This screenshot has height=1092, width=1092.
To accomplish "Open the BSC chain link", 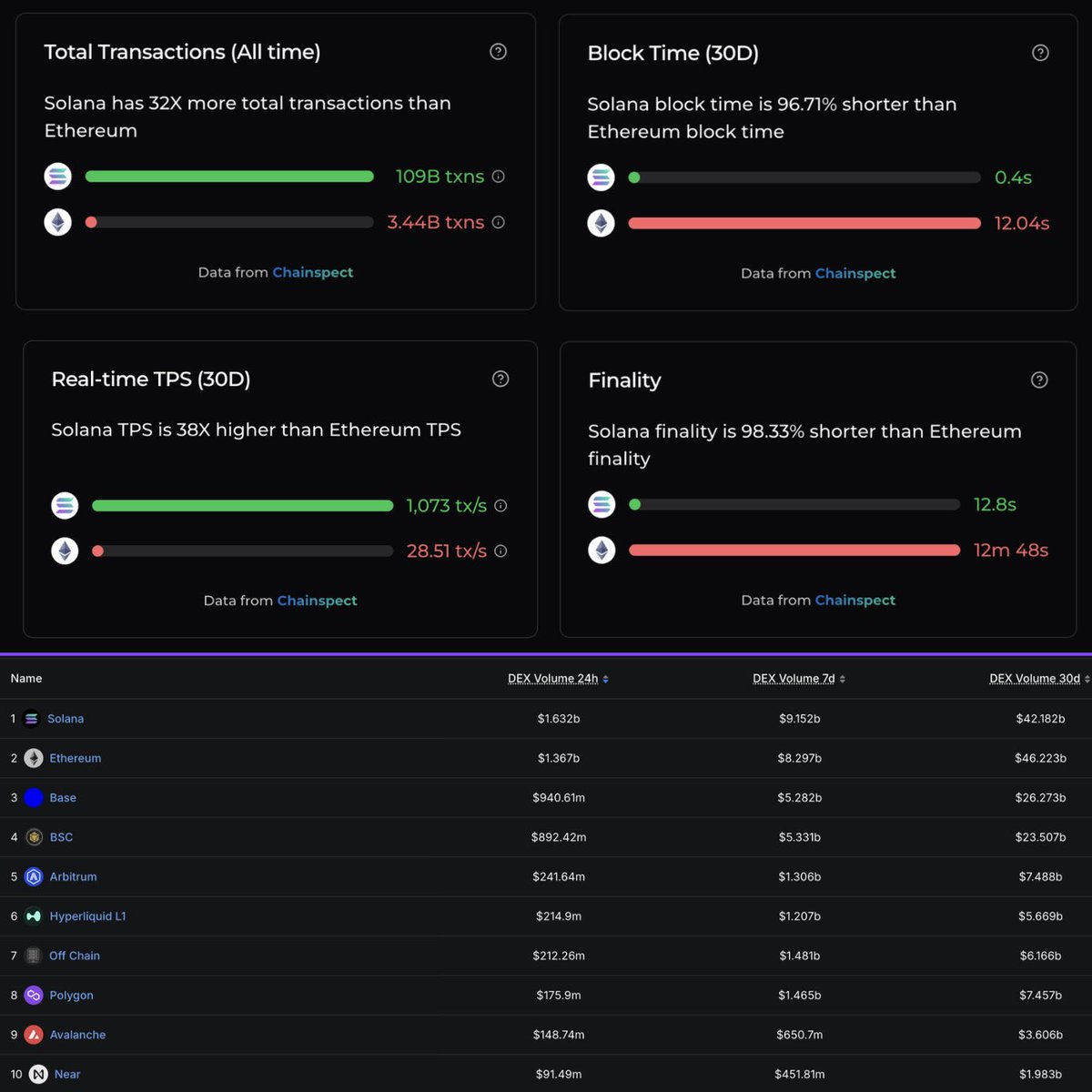I will [61, 837].
